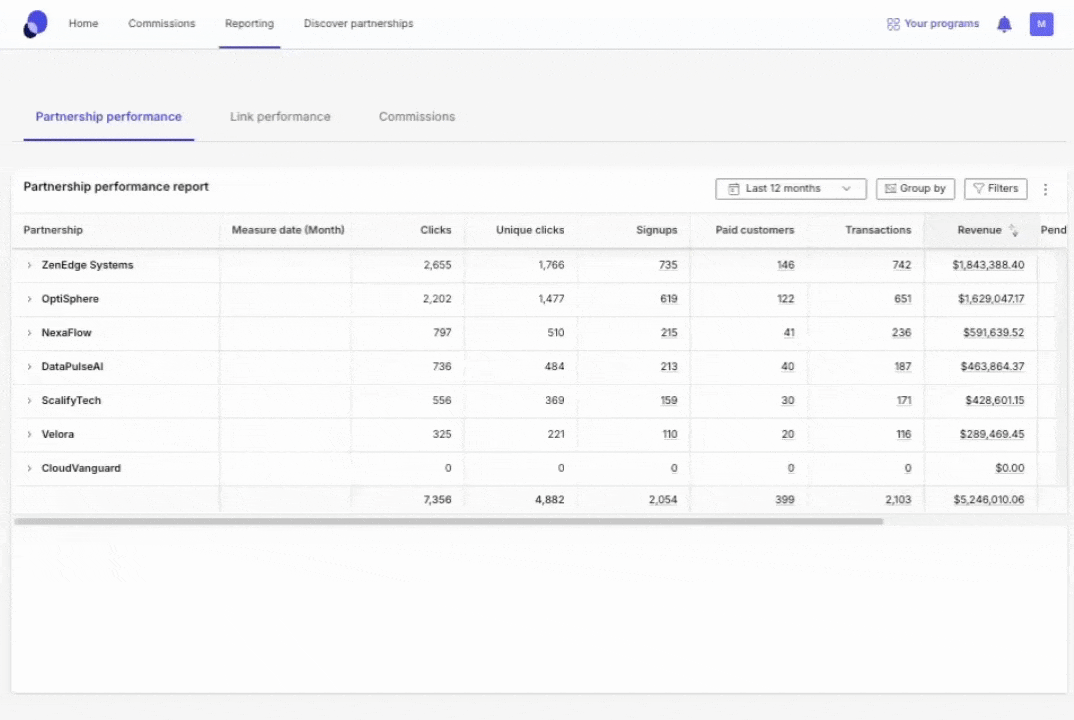The height and width of the screenshot is (720, 1074).
Task: Open Commissions in the top navigation
Action: (162, 23)
